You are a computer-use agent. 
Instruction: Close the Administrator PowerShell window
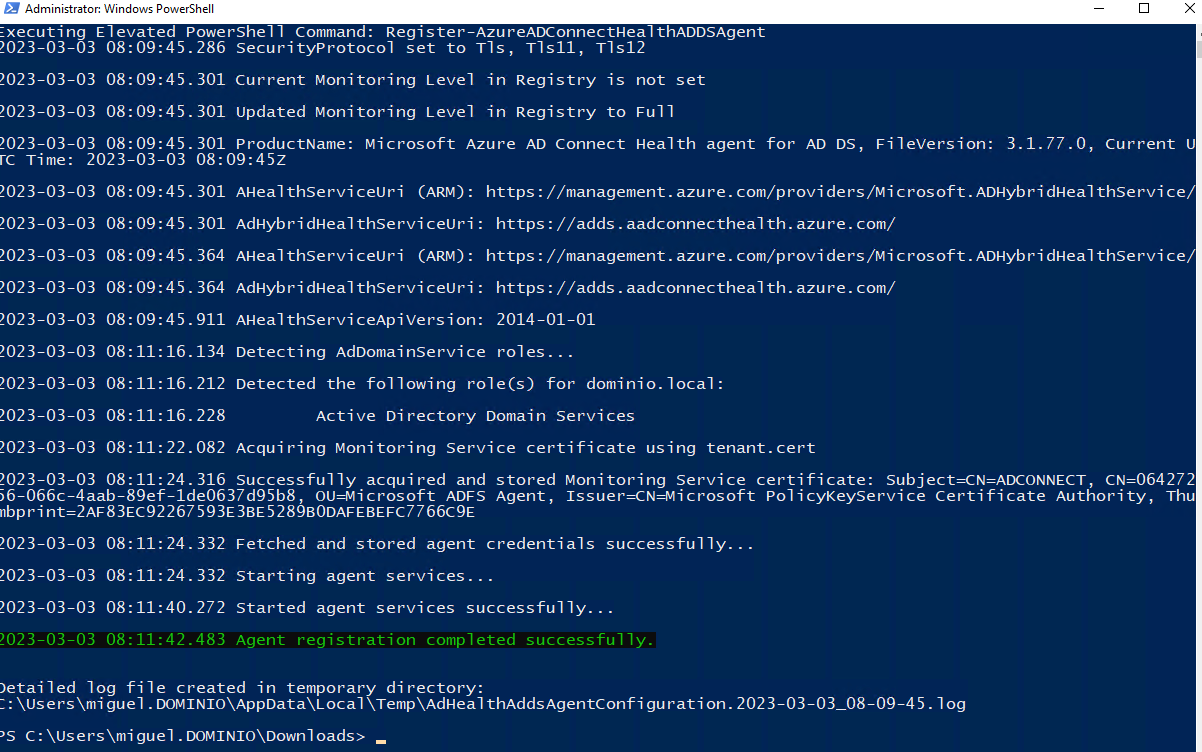[1188, 9]
